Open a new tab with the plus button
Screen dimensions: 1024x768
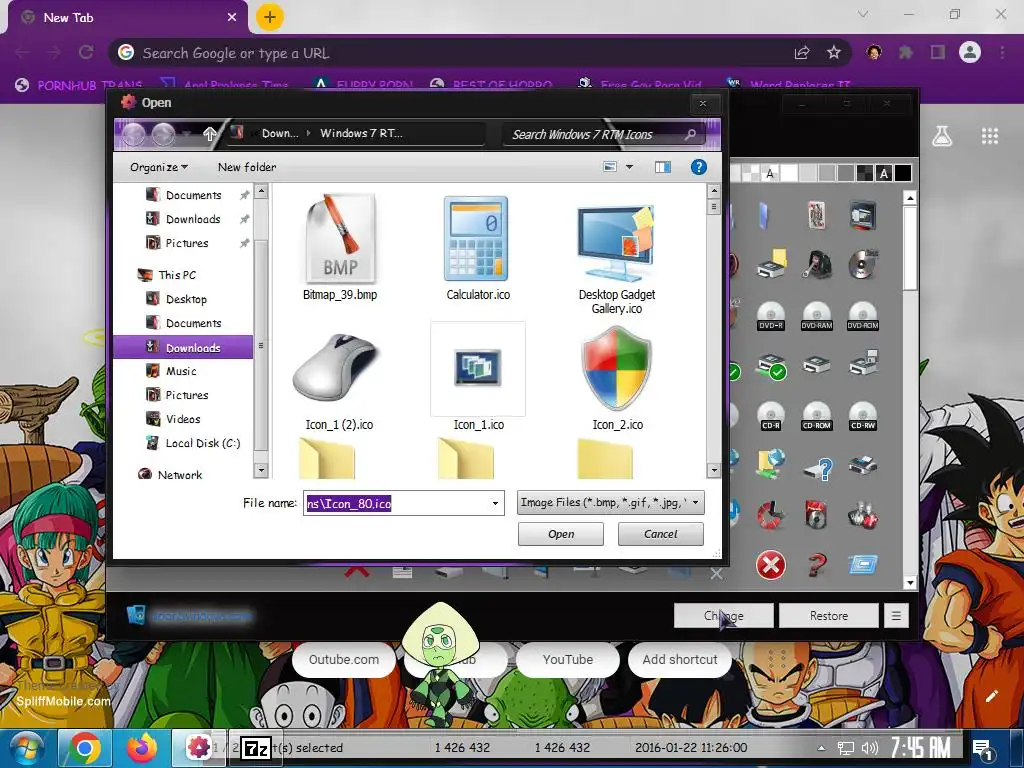pos(270,17)
